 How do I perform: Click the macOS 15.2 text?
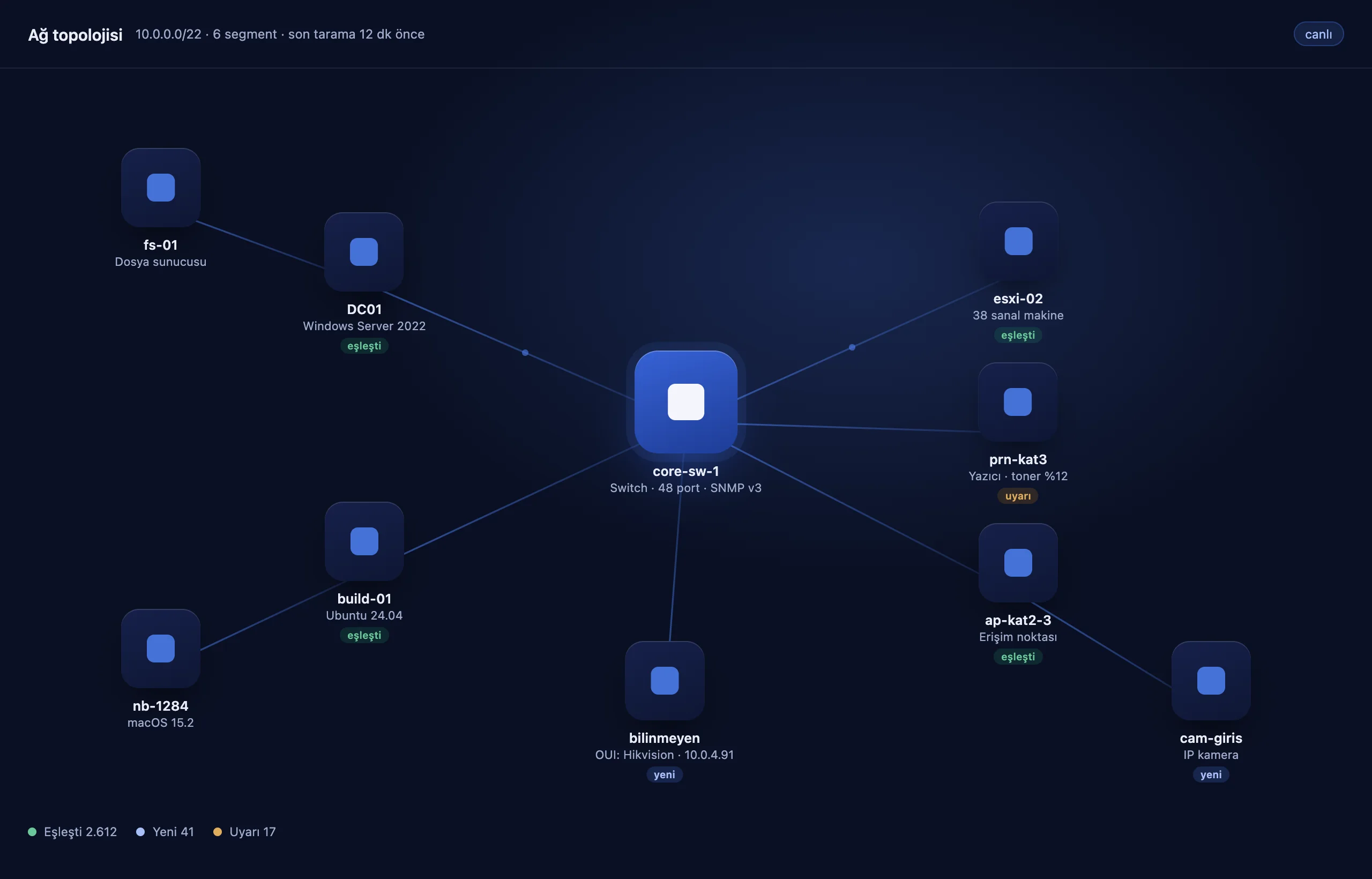coord(160,722)
